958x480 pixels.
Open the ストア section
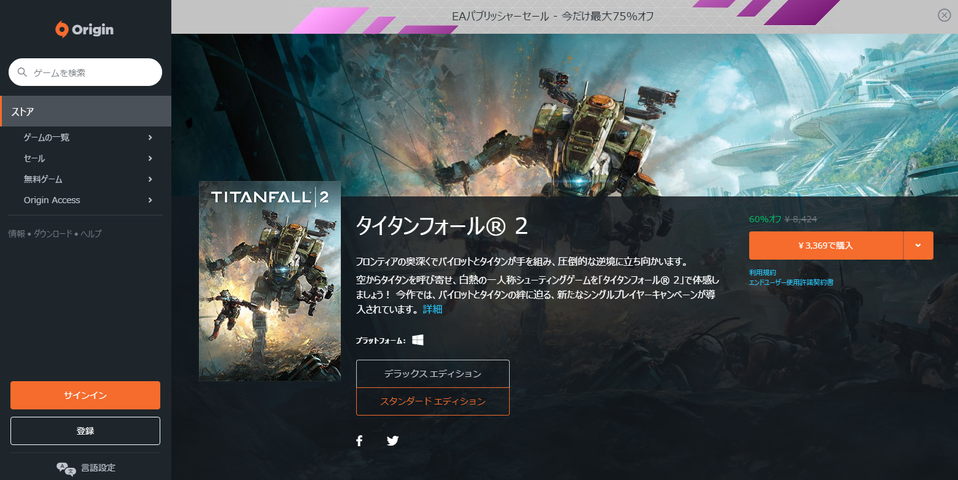pos(86,111)
